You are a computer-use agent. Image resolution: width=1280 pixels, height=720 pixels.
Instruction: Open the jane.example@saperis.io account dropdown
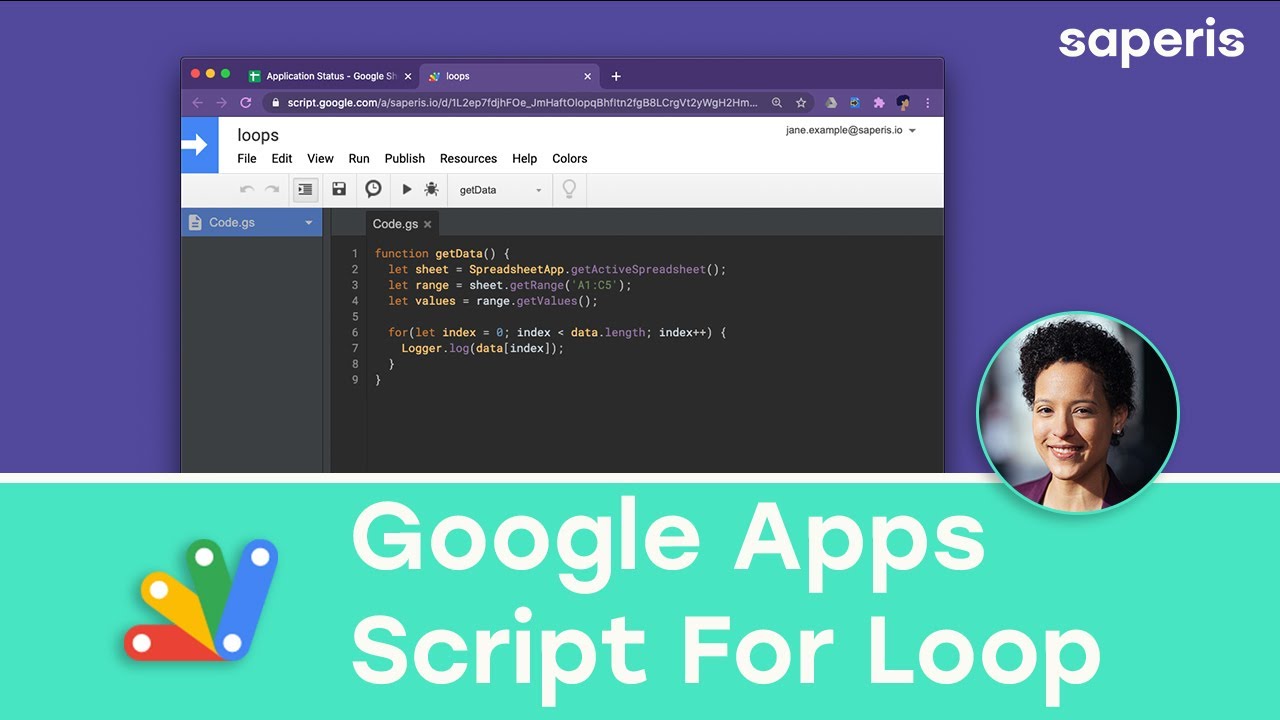tap(851, 130)
